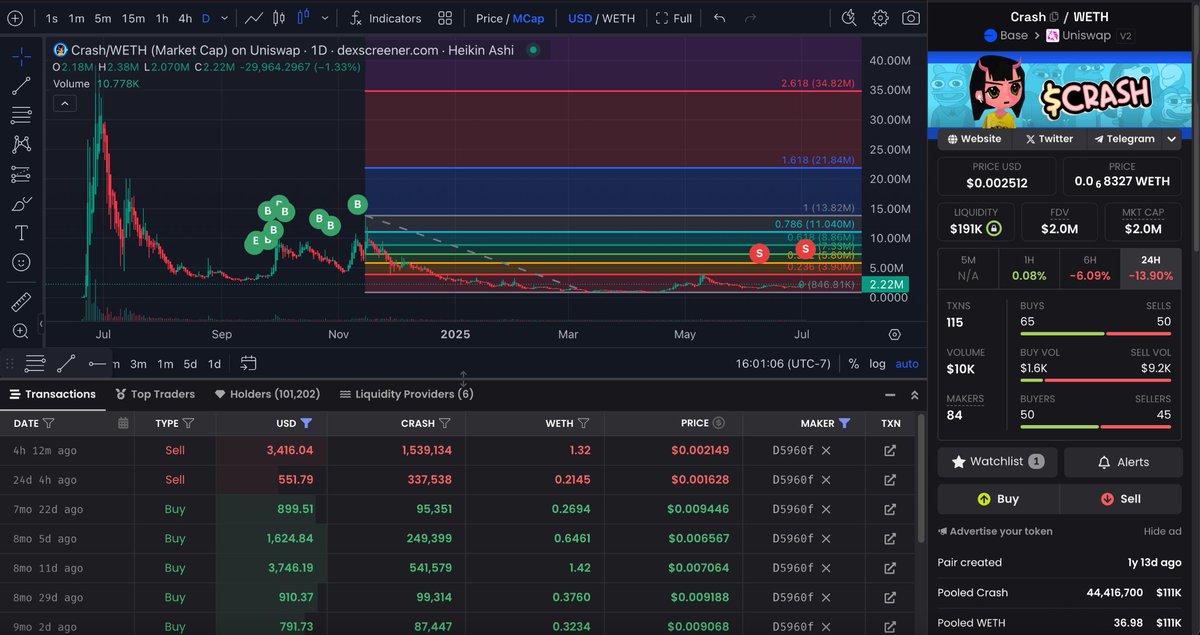Click the red Sell button
Viewport: 1200px width, 635px height.
tap(1121, 498)
